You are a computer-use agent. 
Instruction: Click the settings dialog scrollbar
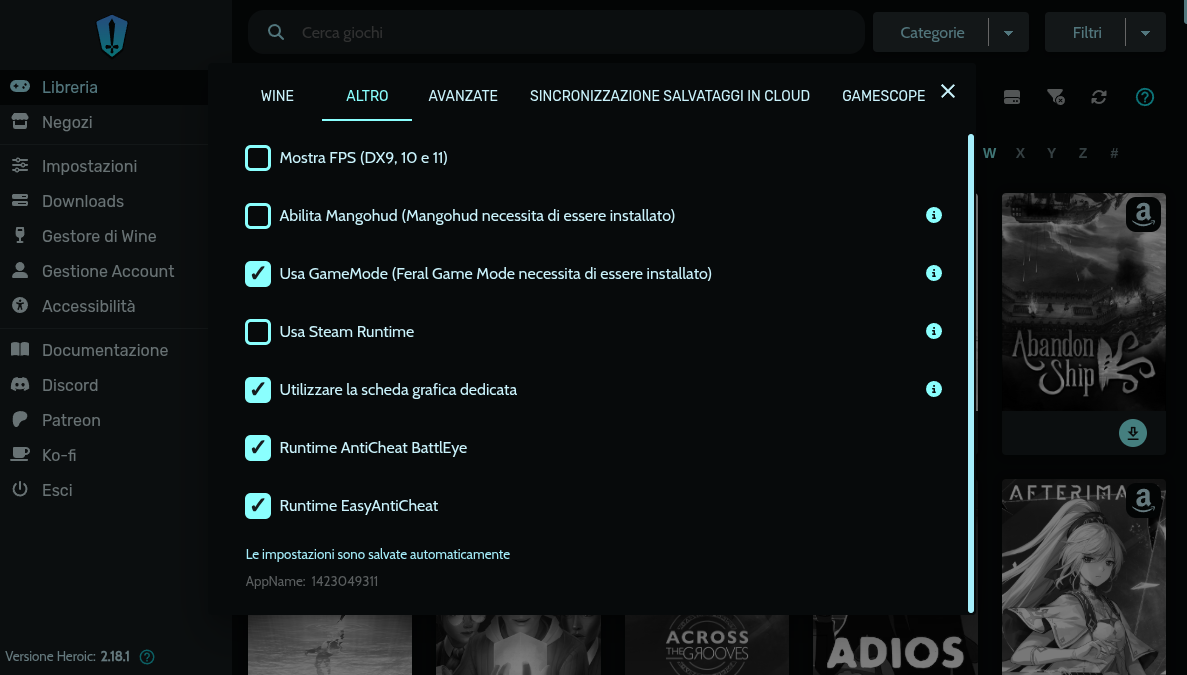[970, 374]
